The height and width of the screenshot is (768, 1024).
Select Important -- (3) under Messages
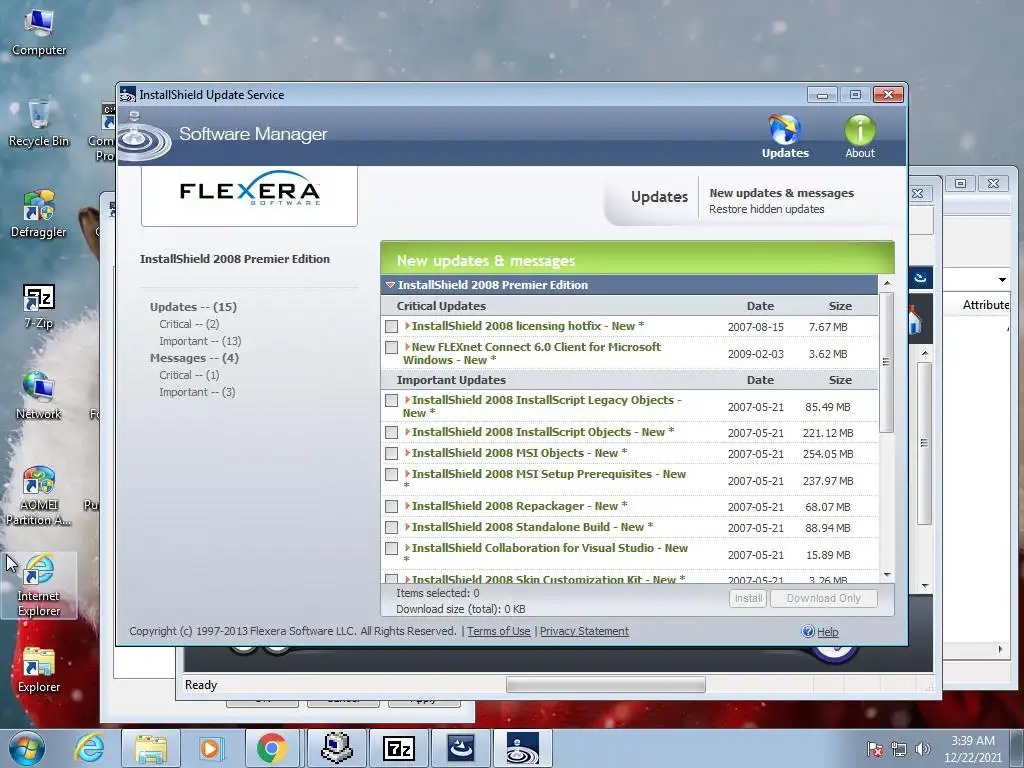[197, 392]
